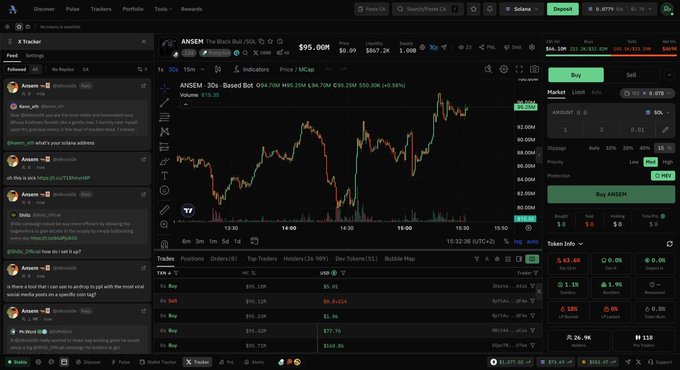Toggle MEV protection
680x370 pixels.
(x=663, y=176)
